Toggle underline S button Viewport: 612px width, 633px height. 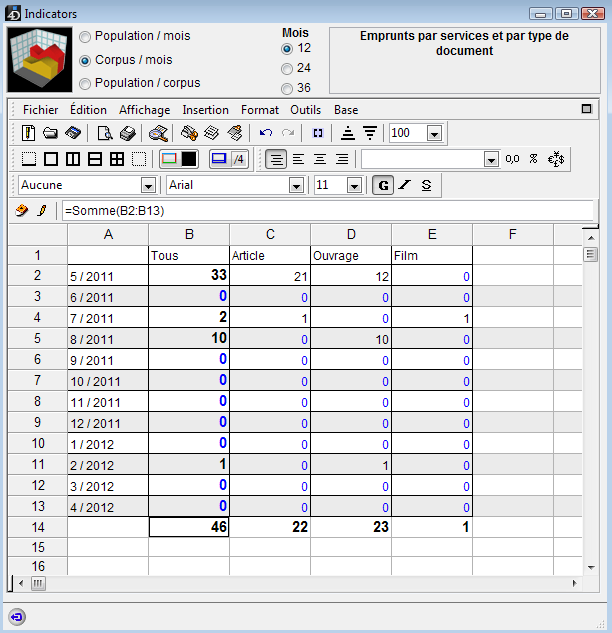pos(426,185)
